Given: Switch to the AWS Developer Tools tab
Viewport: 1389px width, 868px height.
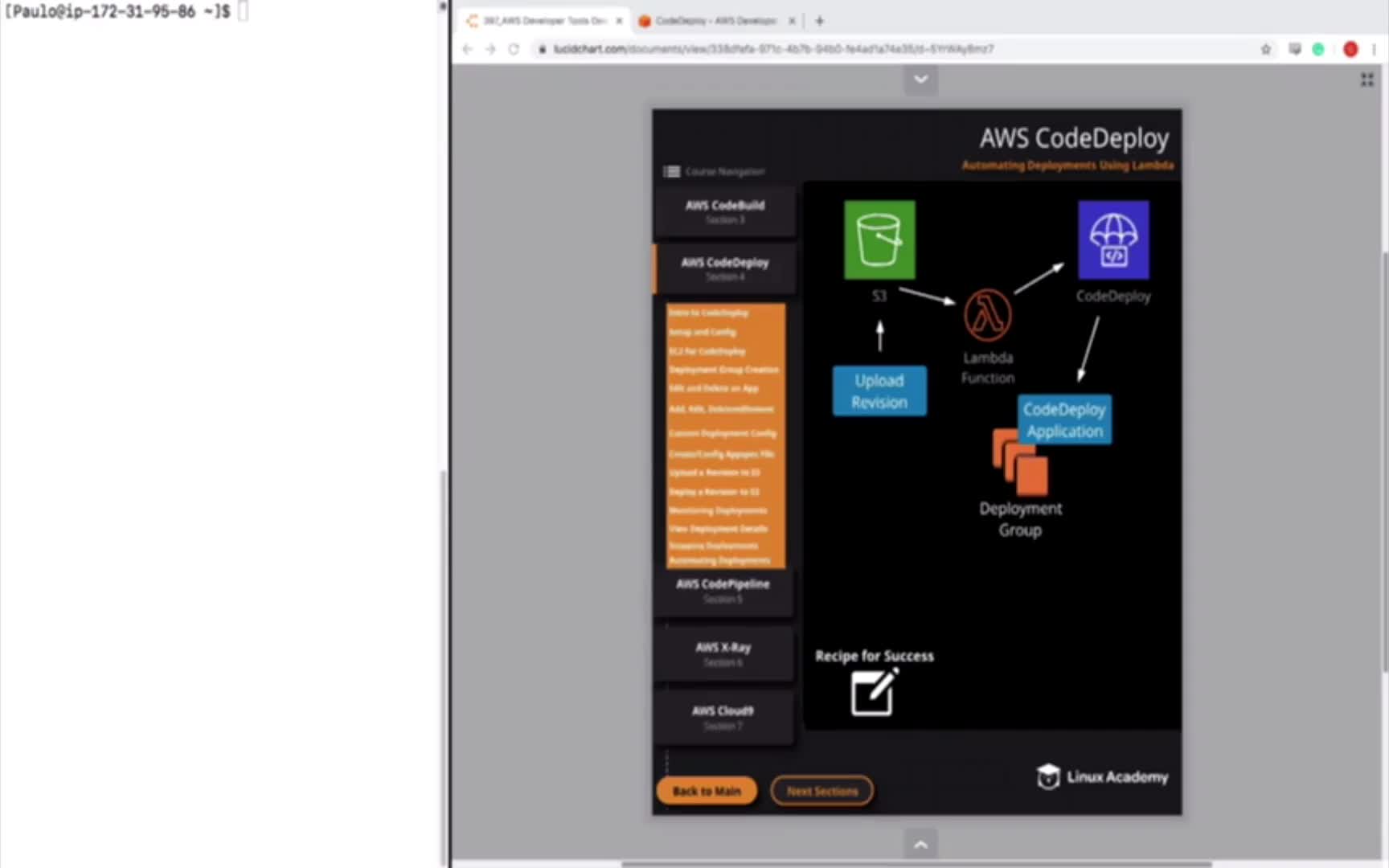Looking at the screenshot, I should (x=544, y=21).
